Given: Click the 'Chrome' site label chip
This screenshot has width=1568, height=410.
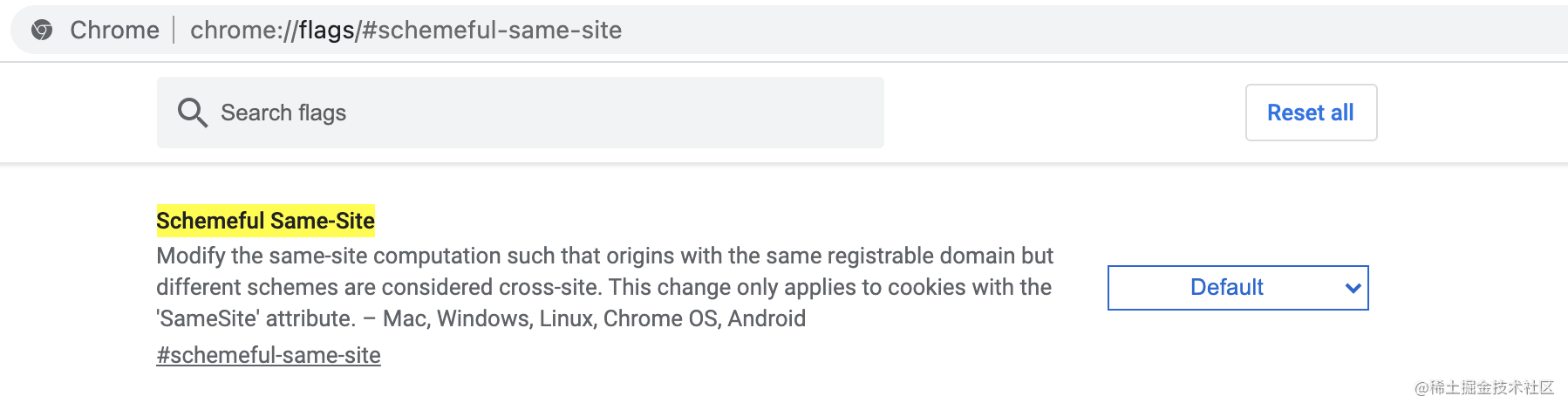Looking at the screenshot, I should (x=114, y=31).
